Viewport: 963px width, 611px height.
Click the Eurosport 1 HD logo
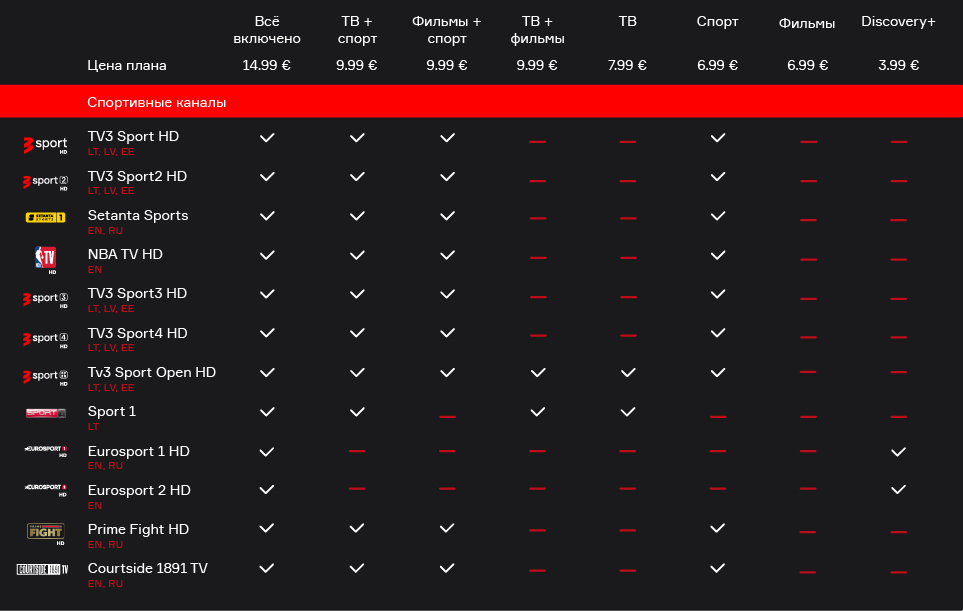(45, 451)
